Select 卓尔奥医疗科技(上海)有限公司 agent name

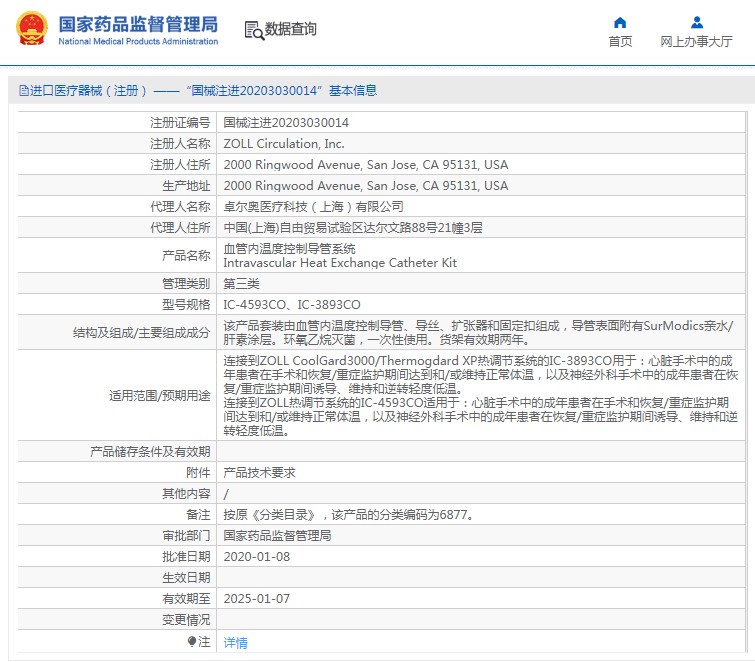point(313,207)
